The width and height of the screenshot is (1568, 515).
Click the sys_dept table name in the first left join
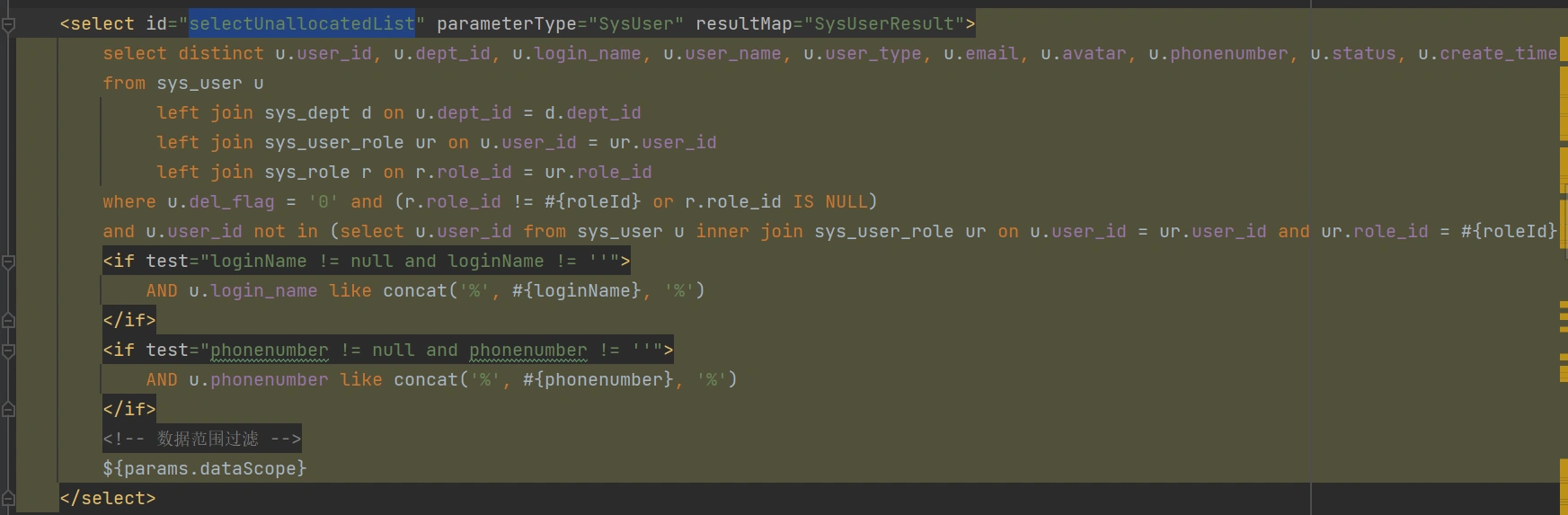[x=306, y=113]
